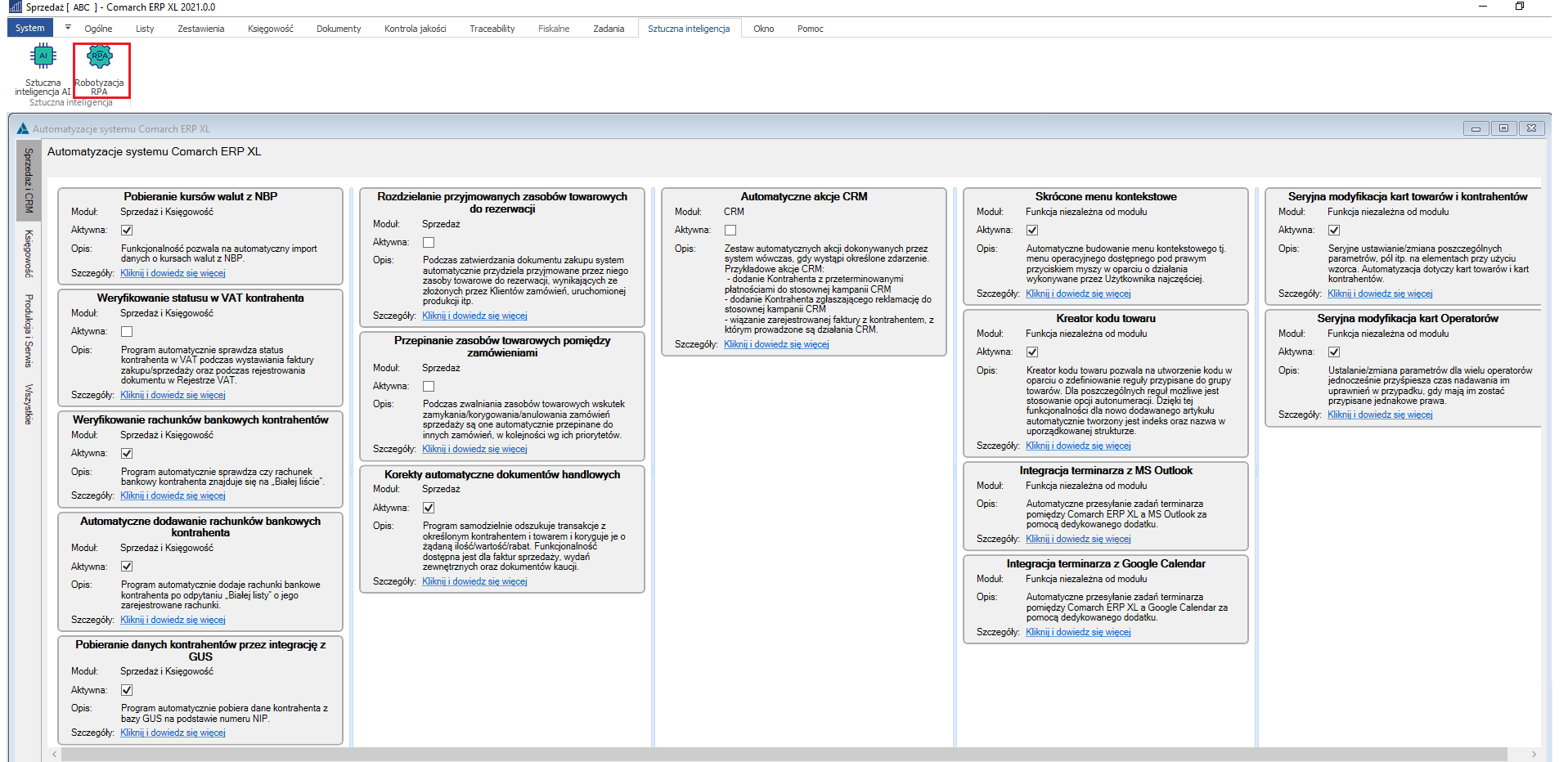Click the Comarch ERP XL app icon in title bar
Viewport: 1568px width, 762px height.
[15, 7]
